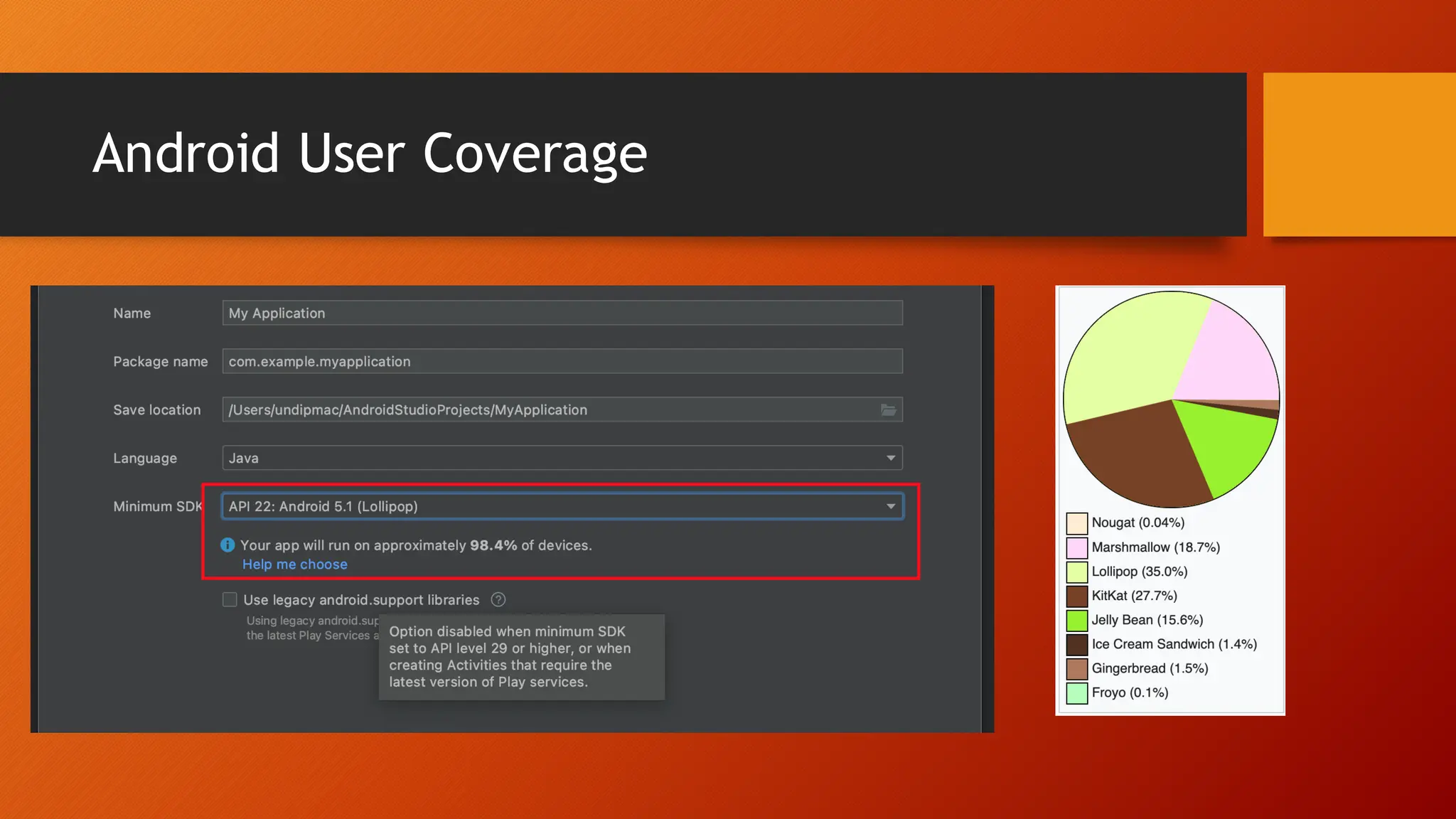Screen dimensions: 1456x819
Task: Click the 'Marshmallow (18.7%)' legend label
Action: [x=1156, y=547]
